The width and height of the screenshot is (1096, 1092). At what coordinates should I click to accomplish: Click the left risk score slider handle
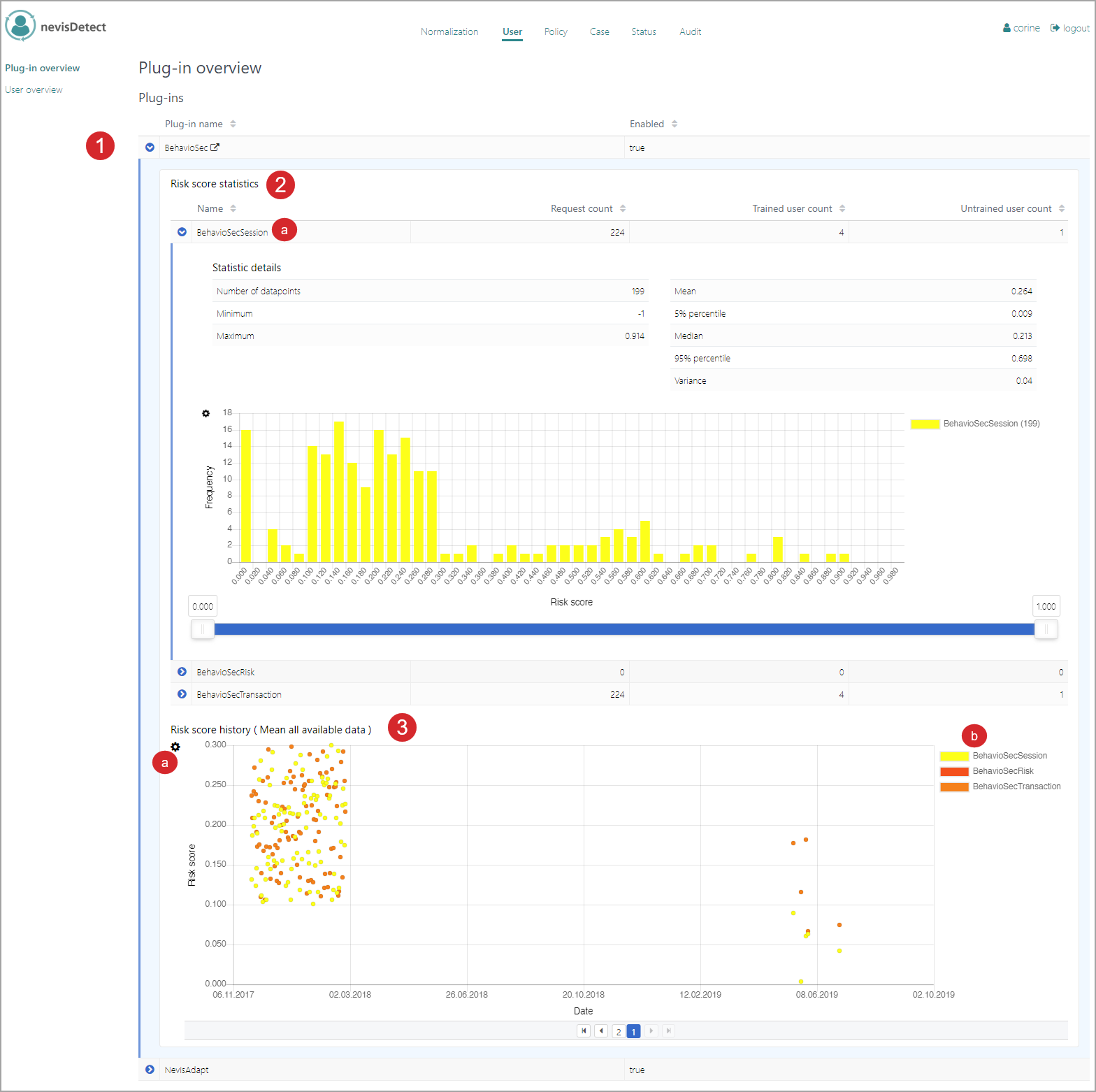pyautogui.click(x=203, y=629)
